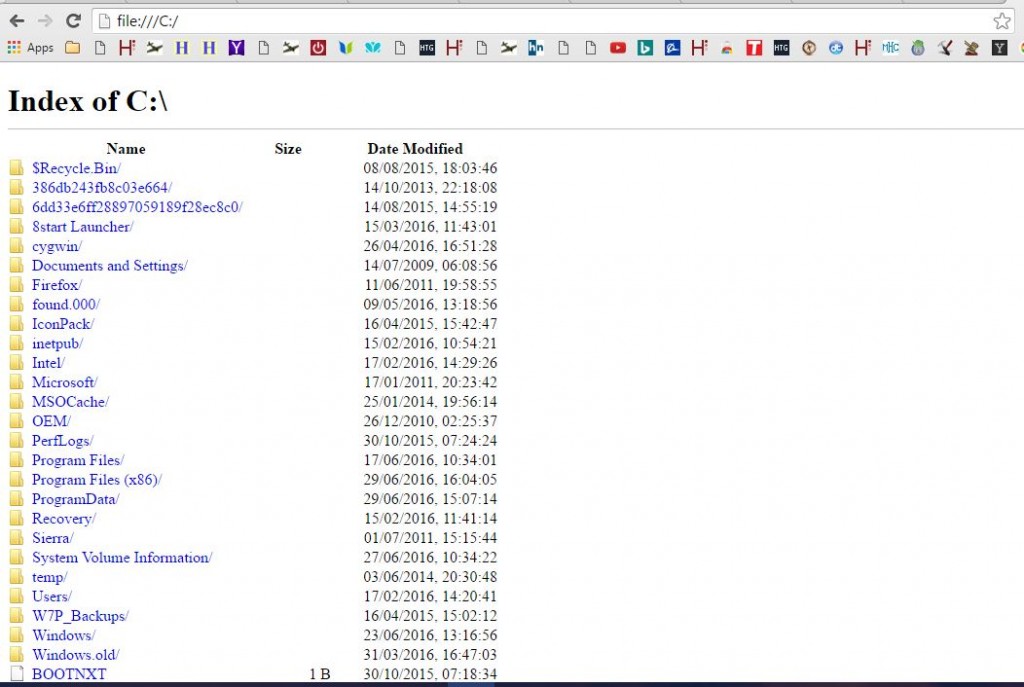Open System Volume Information folder

pyautogui.click(x=122, y=558)
